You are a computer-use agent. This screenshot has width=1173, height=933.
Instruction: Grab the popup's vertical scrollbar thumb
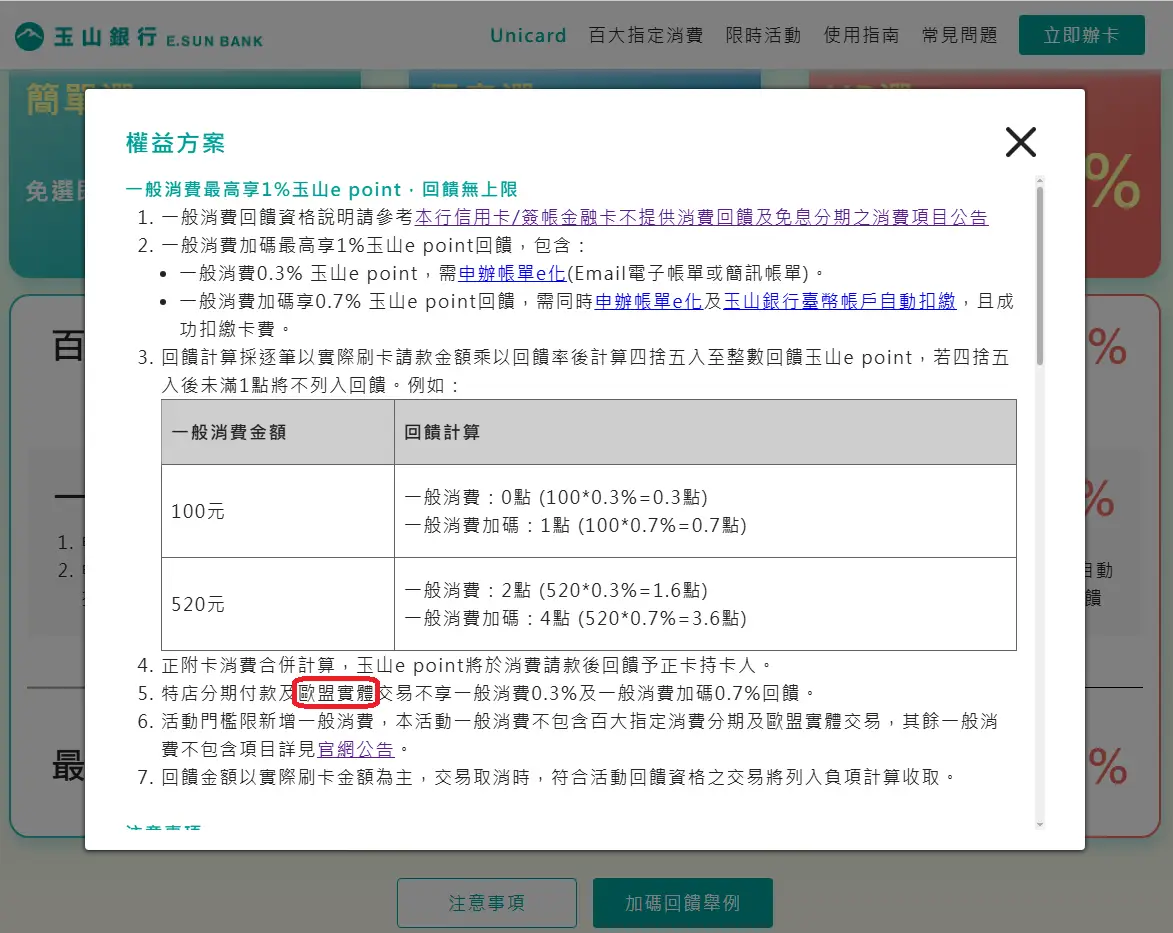pyautogui.click(x=1040, y=275)
